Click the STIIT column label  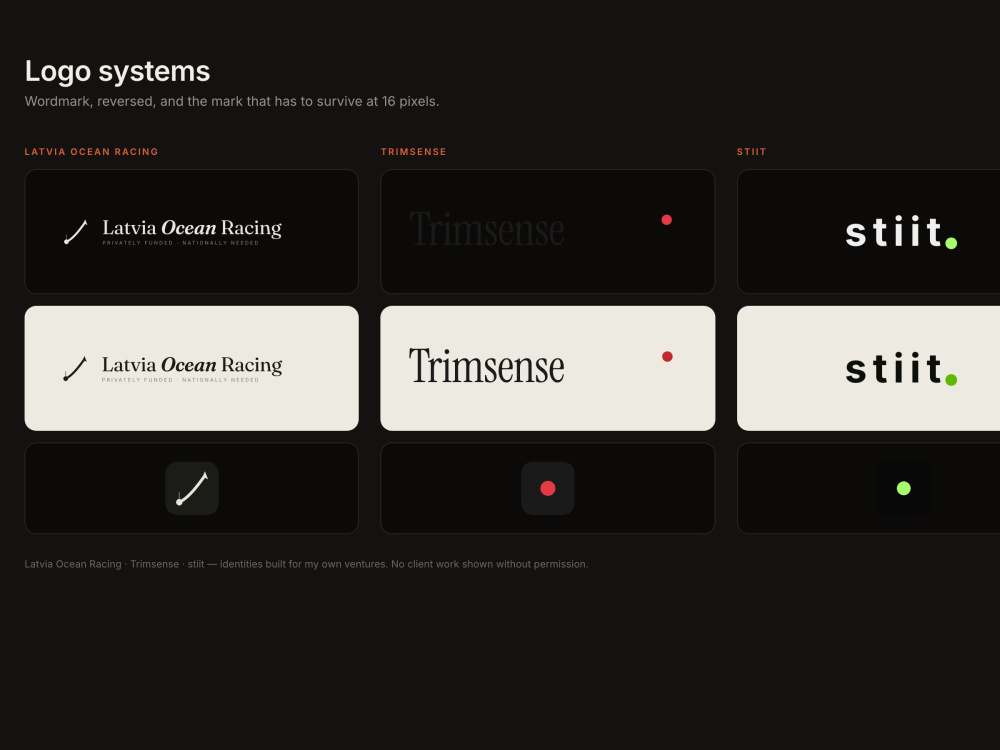(751, 152)
